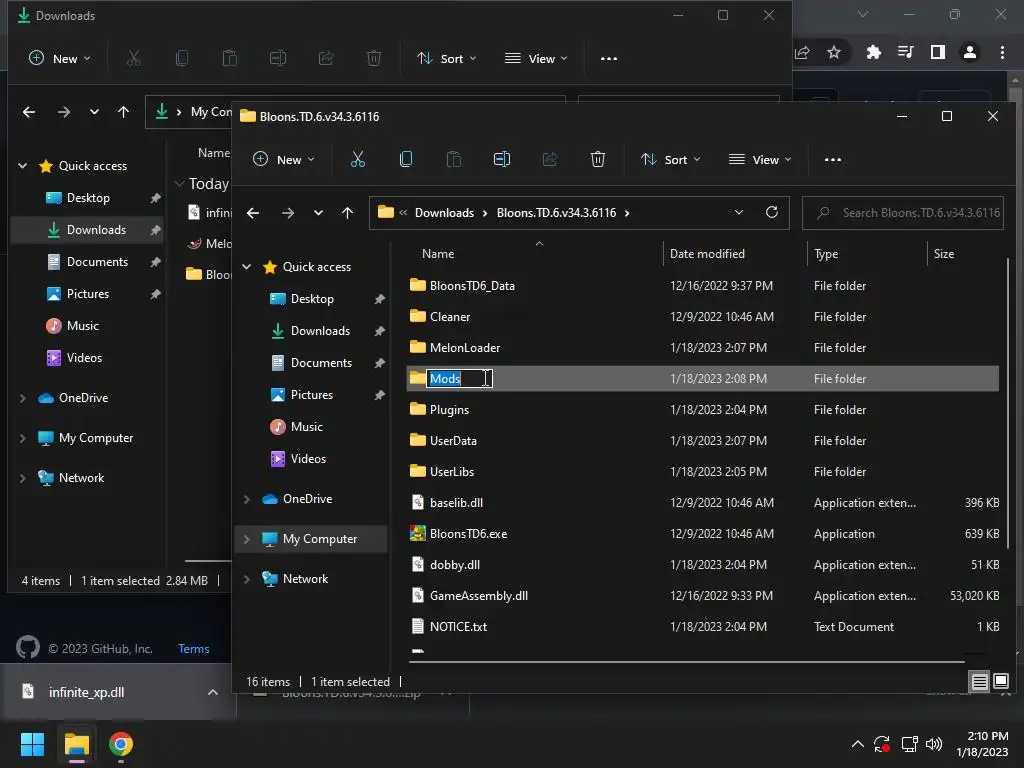Sort by Type column header
The height and width of the screenshot is (768, 1024).
click(825, 253)
